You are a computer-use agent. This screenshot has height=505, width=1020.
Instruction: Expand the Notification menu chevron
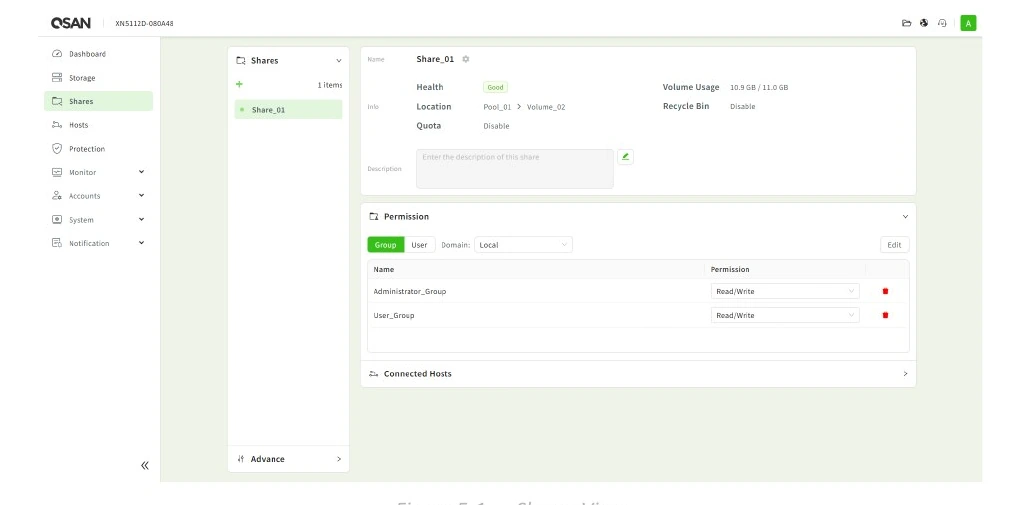click(141, 243)
